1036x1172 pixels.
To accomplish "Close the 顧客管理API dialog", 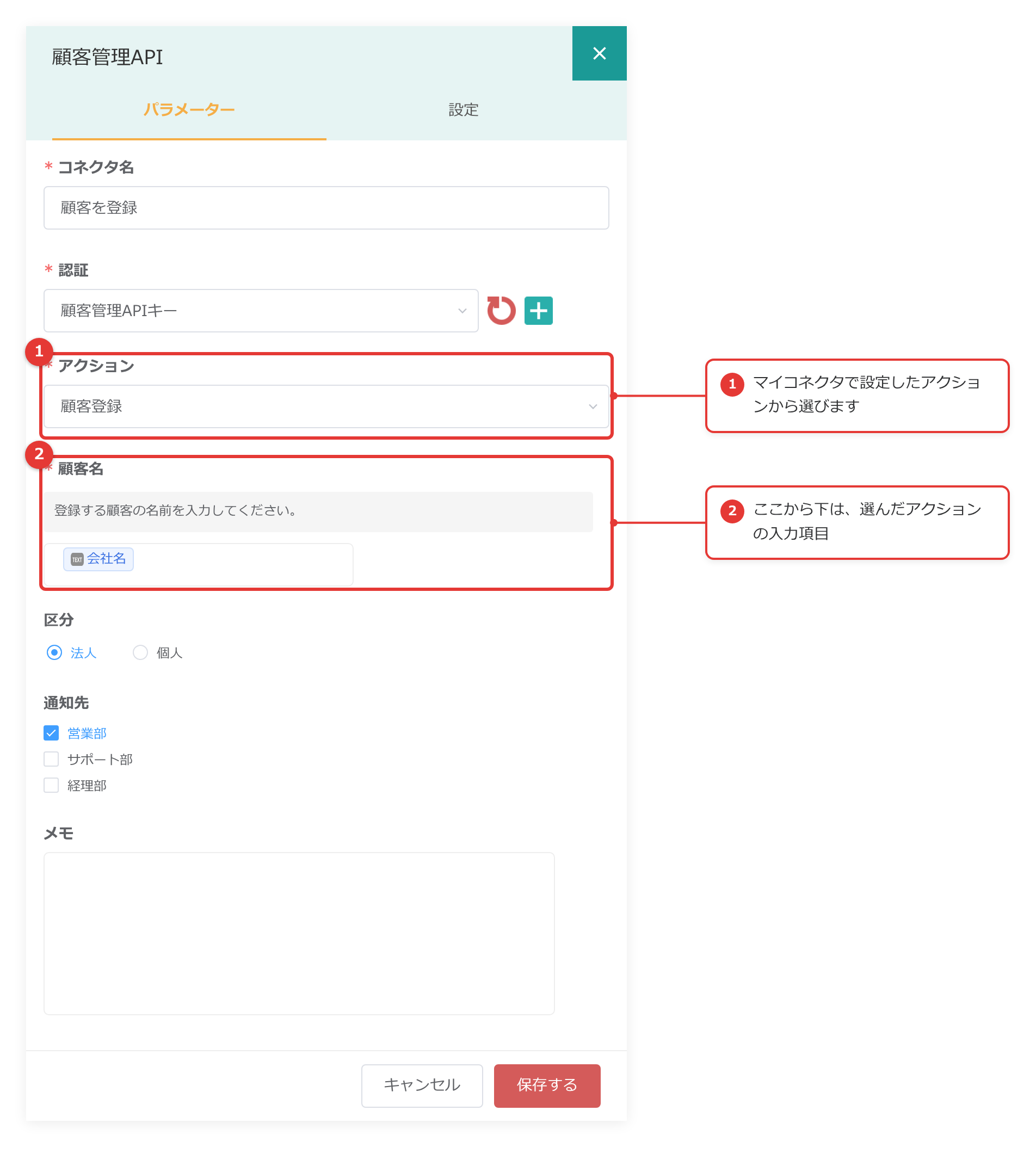I will (x=599, y=53).
